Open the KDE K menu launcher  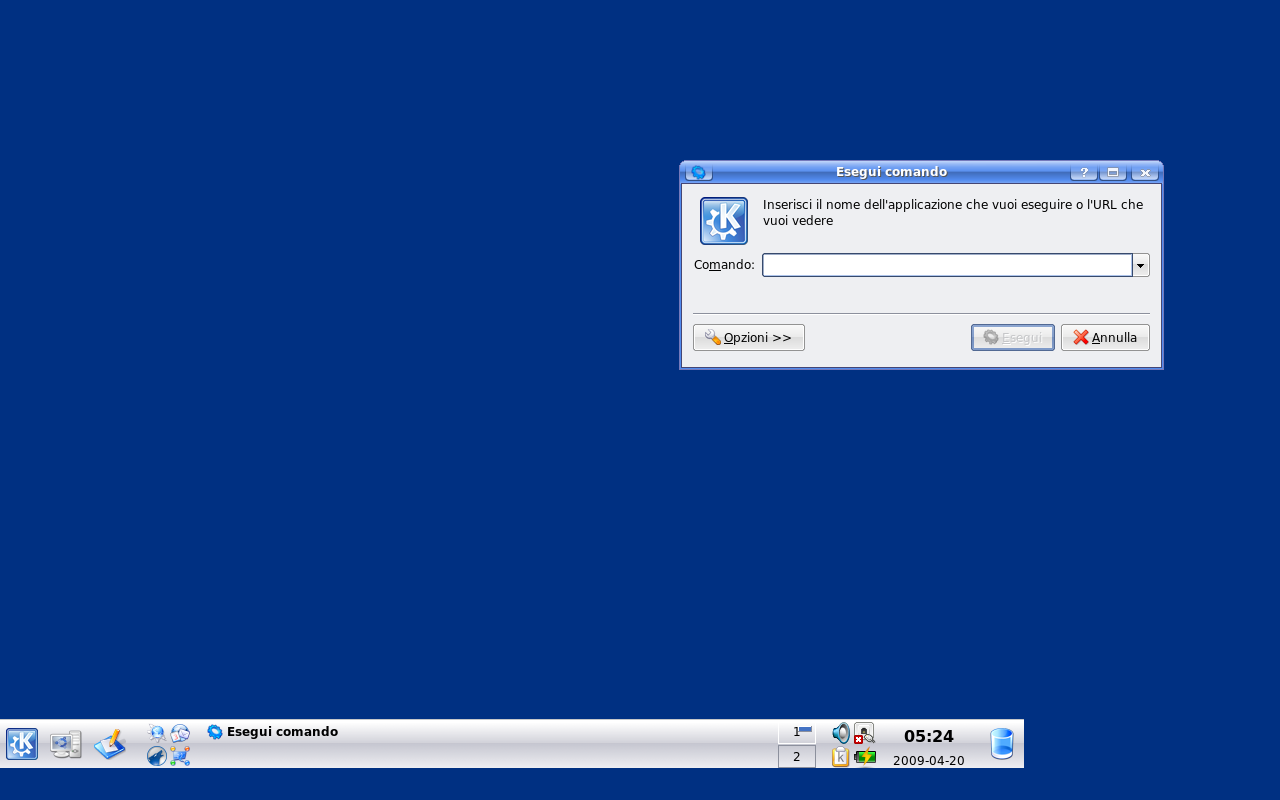click(22, 744)
